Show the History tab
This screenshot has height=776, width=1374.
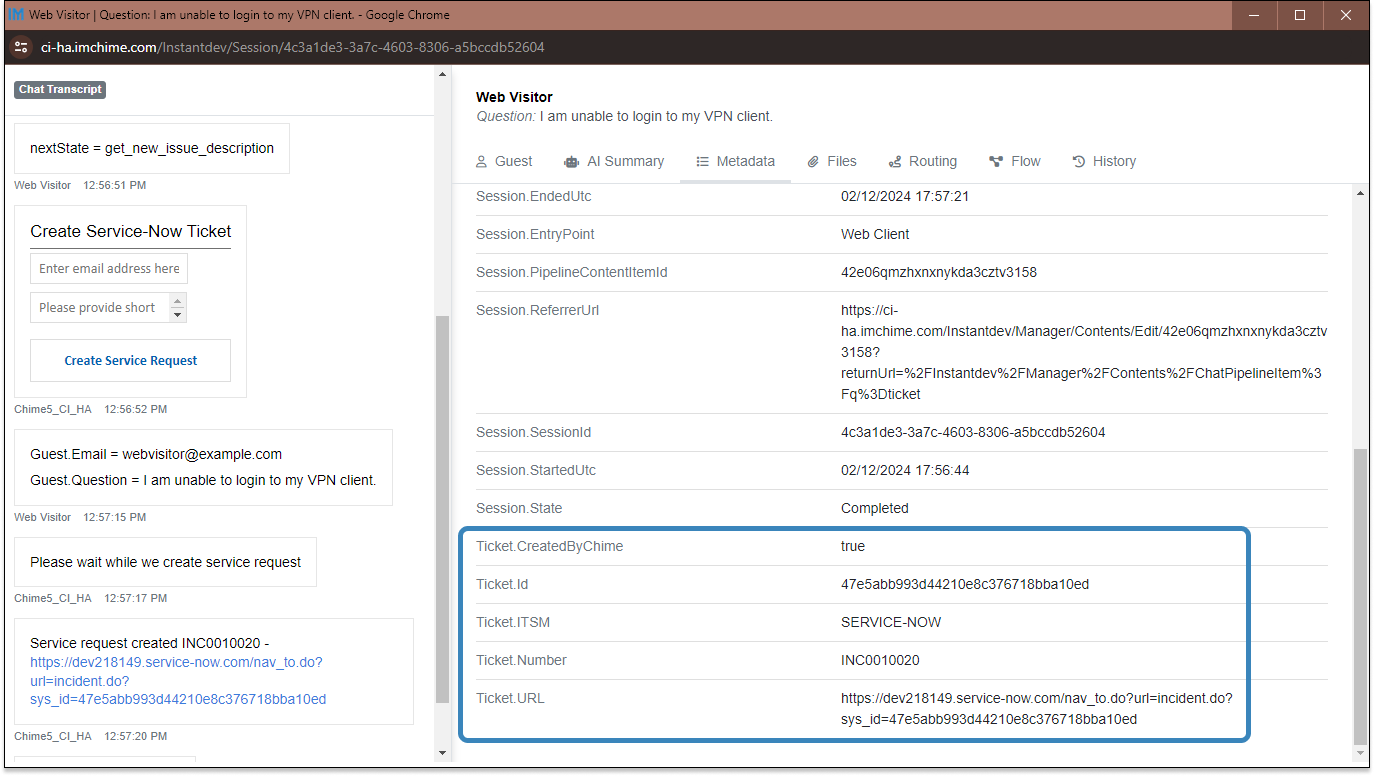[1104, 161]
